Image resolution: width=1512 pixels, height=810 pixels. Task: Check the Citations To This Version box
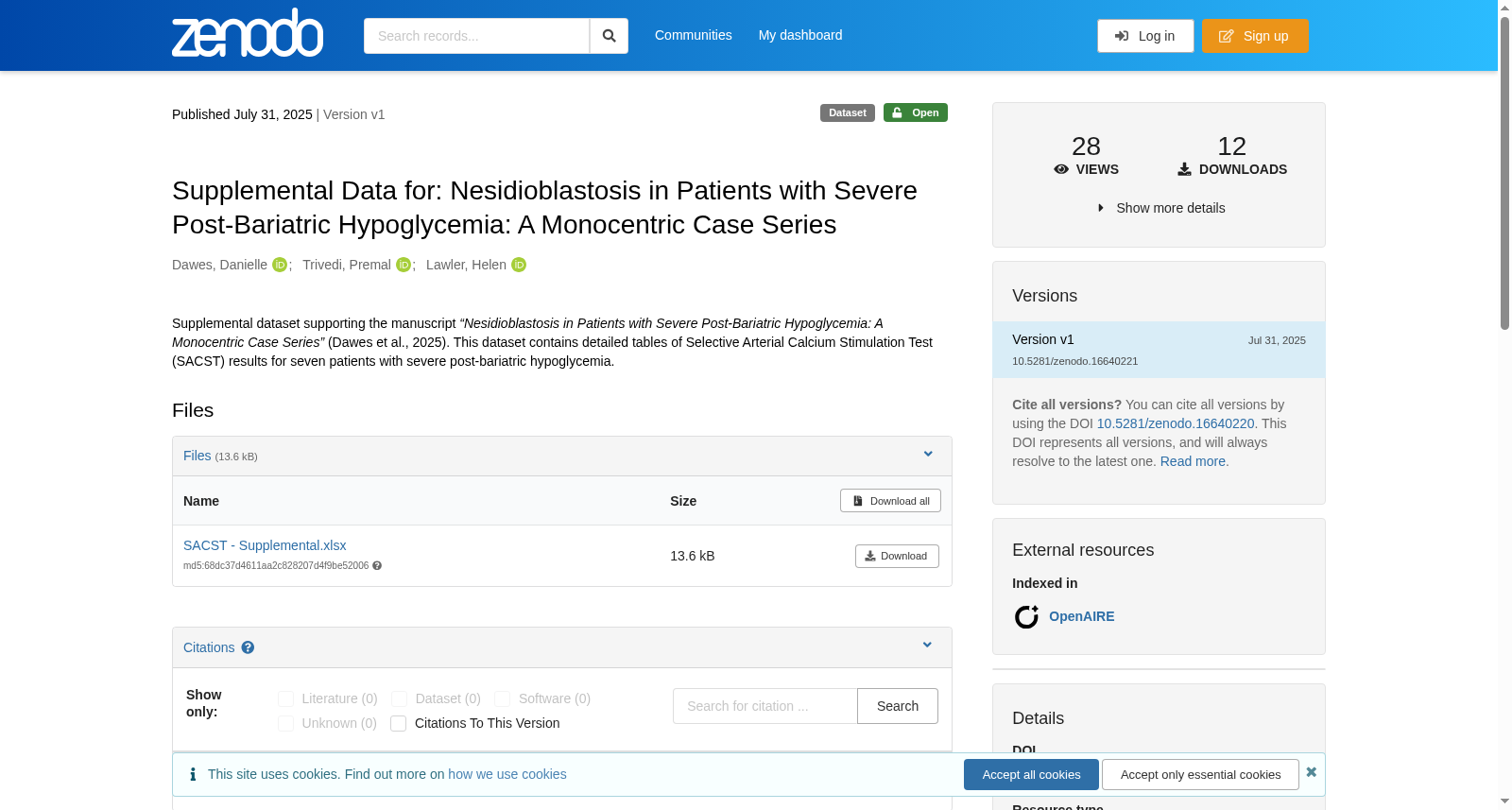pos(399,724)
